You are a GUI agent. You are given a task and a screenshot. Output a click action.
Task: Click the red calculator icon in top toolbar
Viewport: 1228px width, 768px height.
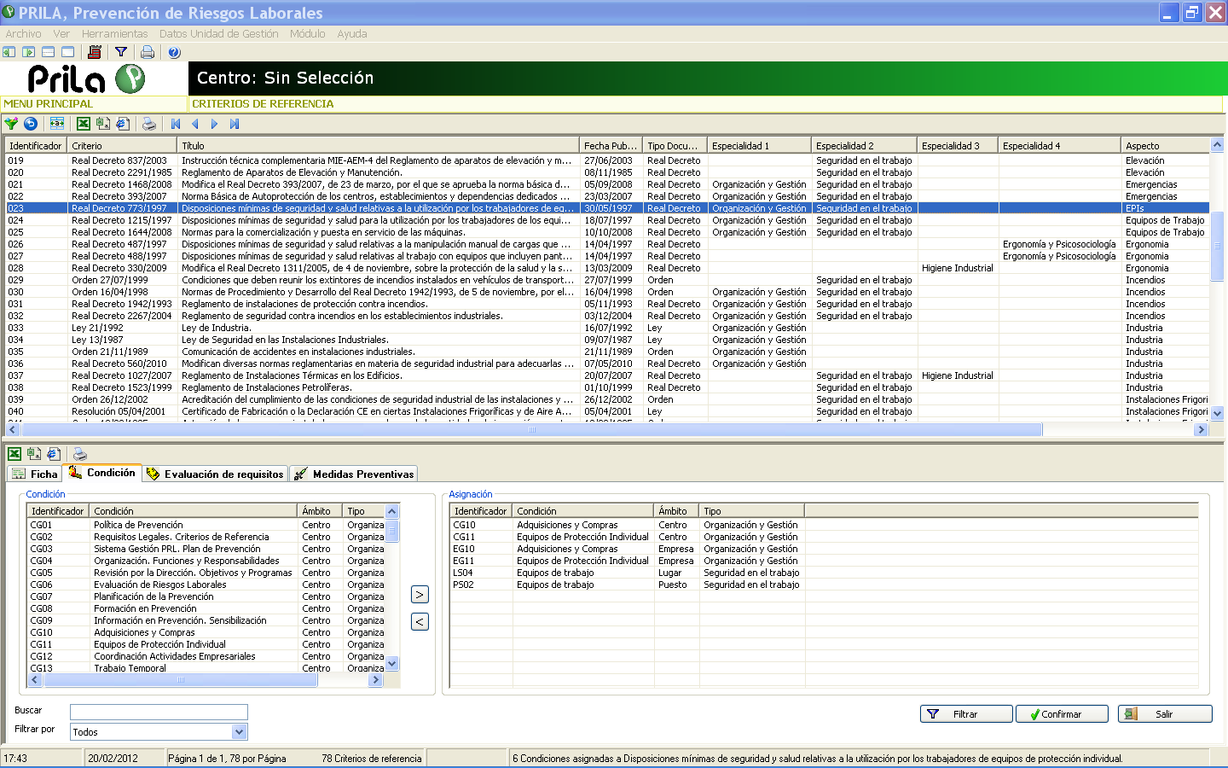tap(95, 52)
